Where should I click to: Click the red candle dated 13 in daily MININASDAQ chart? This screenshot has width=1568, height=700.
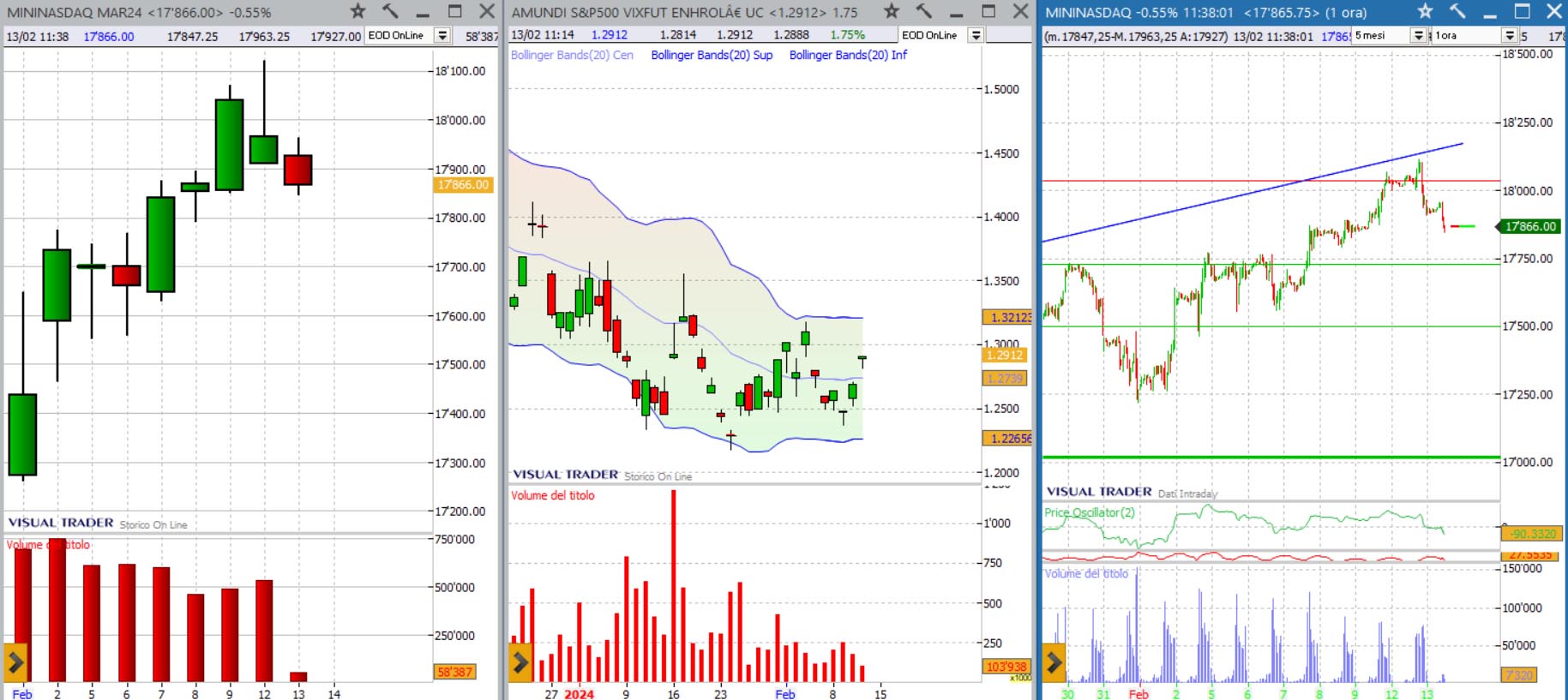coord(298,170)
